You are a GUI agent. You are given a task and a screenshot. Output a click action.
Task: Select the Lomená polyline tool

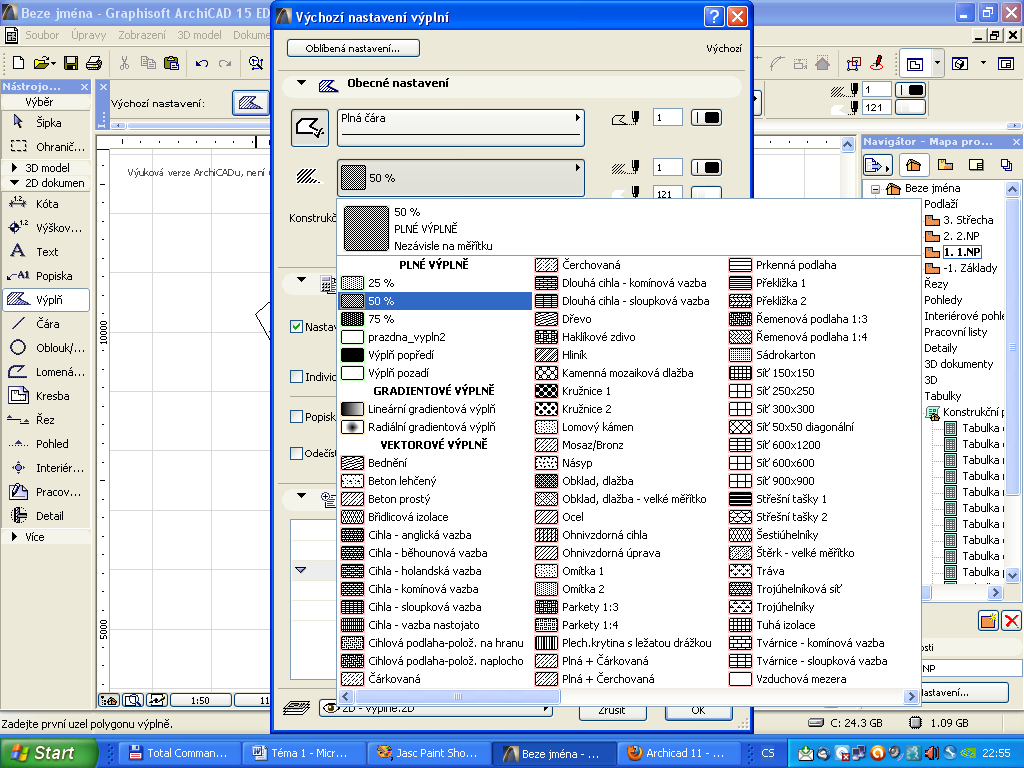[46, 372]
